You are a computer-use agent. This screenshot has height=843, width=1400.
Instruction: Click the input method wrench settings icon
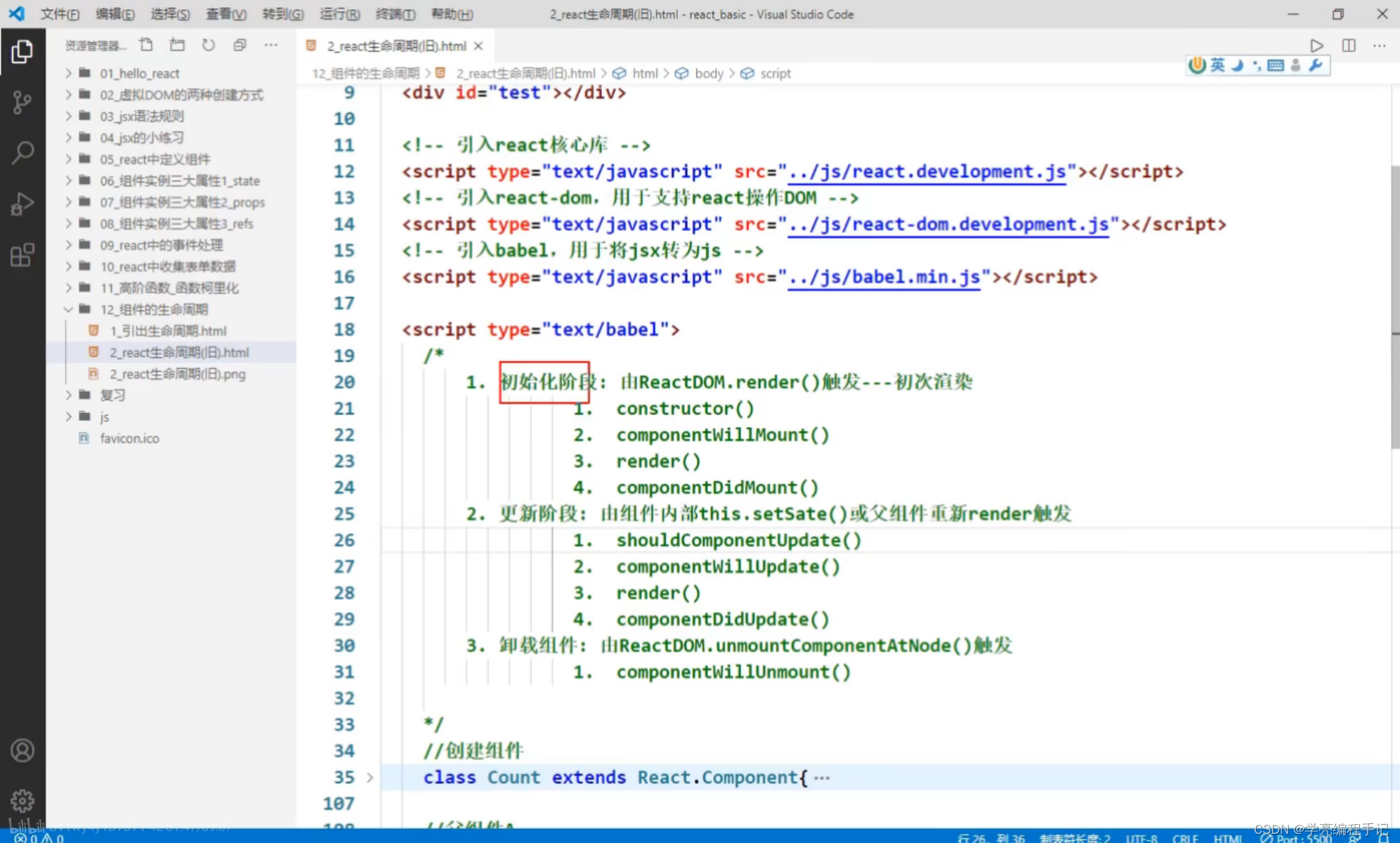tap(1315, 65)
